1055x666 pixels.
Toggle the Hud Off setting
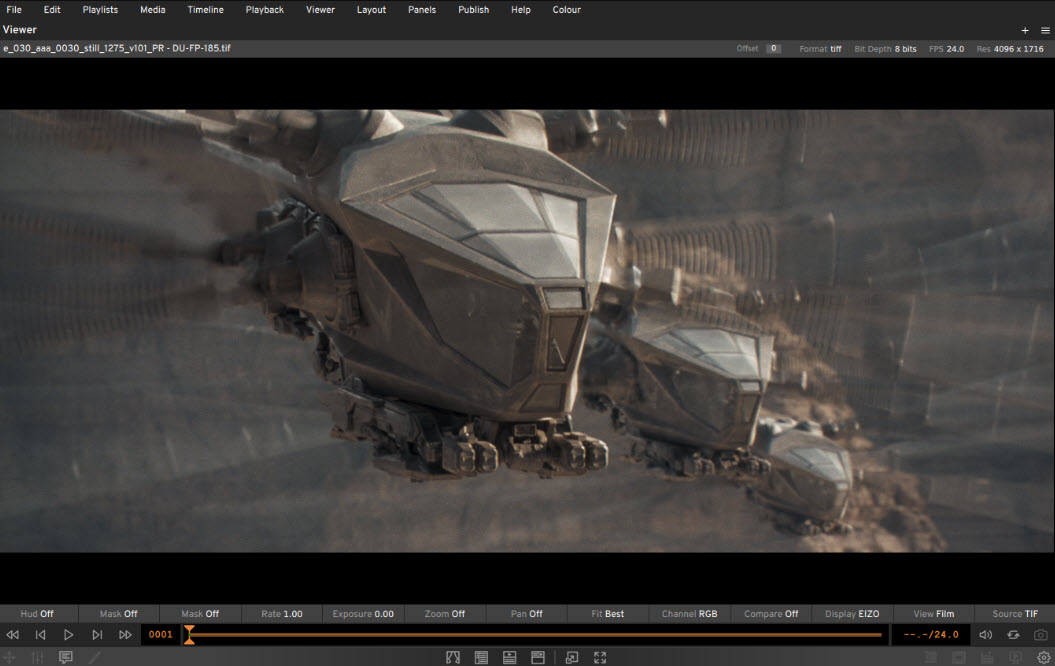point(37,614)
